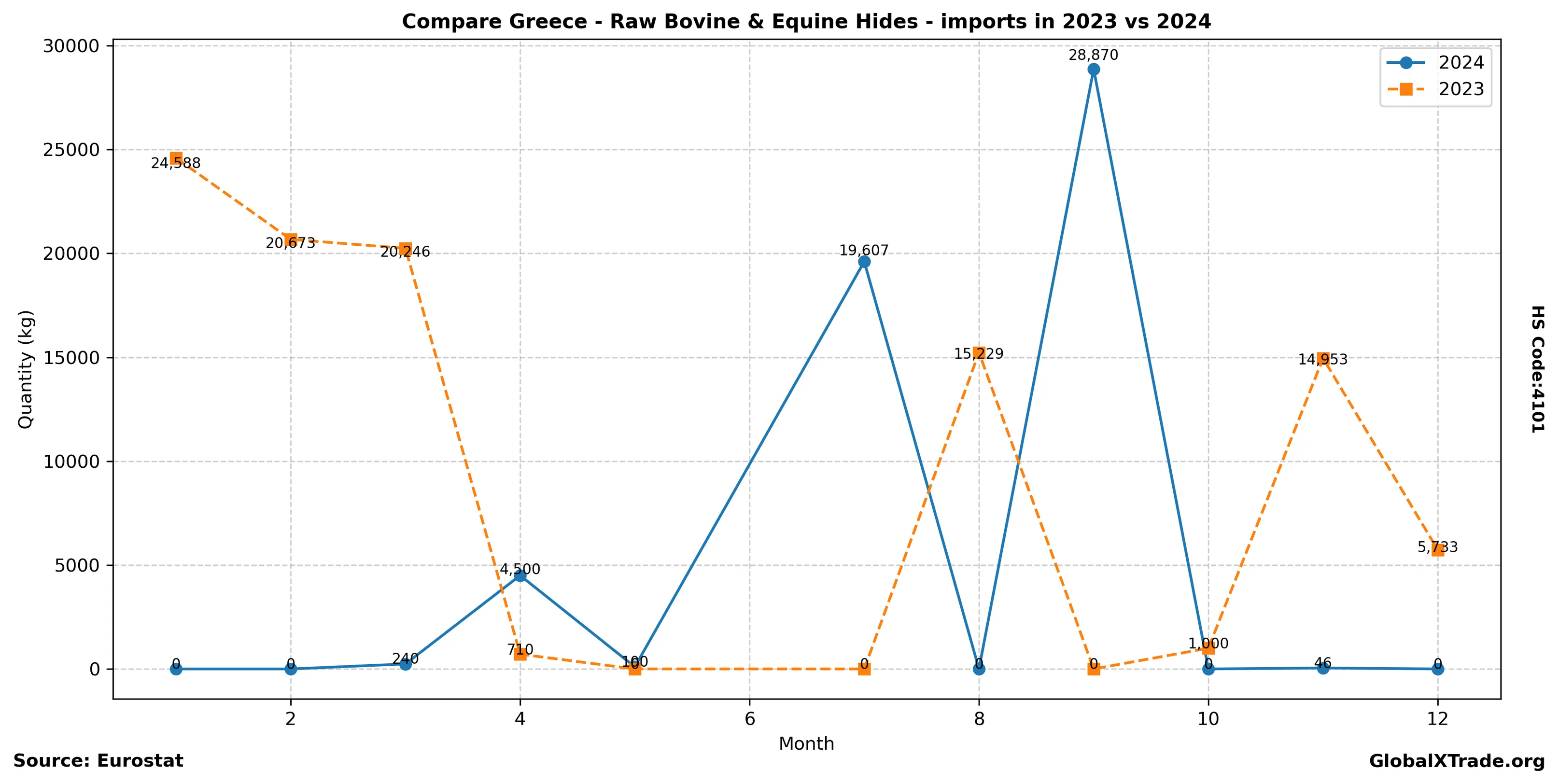Click the 2024 marker labeled 4,500
Image resolution: width=1559 pixels, height=784 pixels.
coord(520,575)
